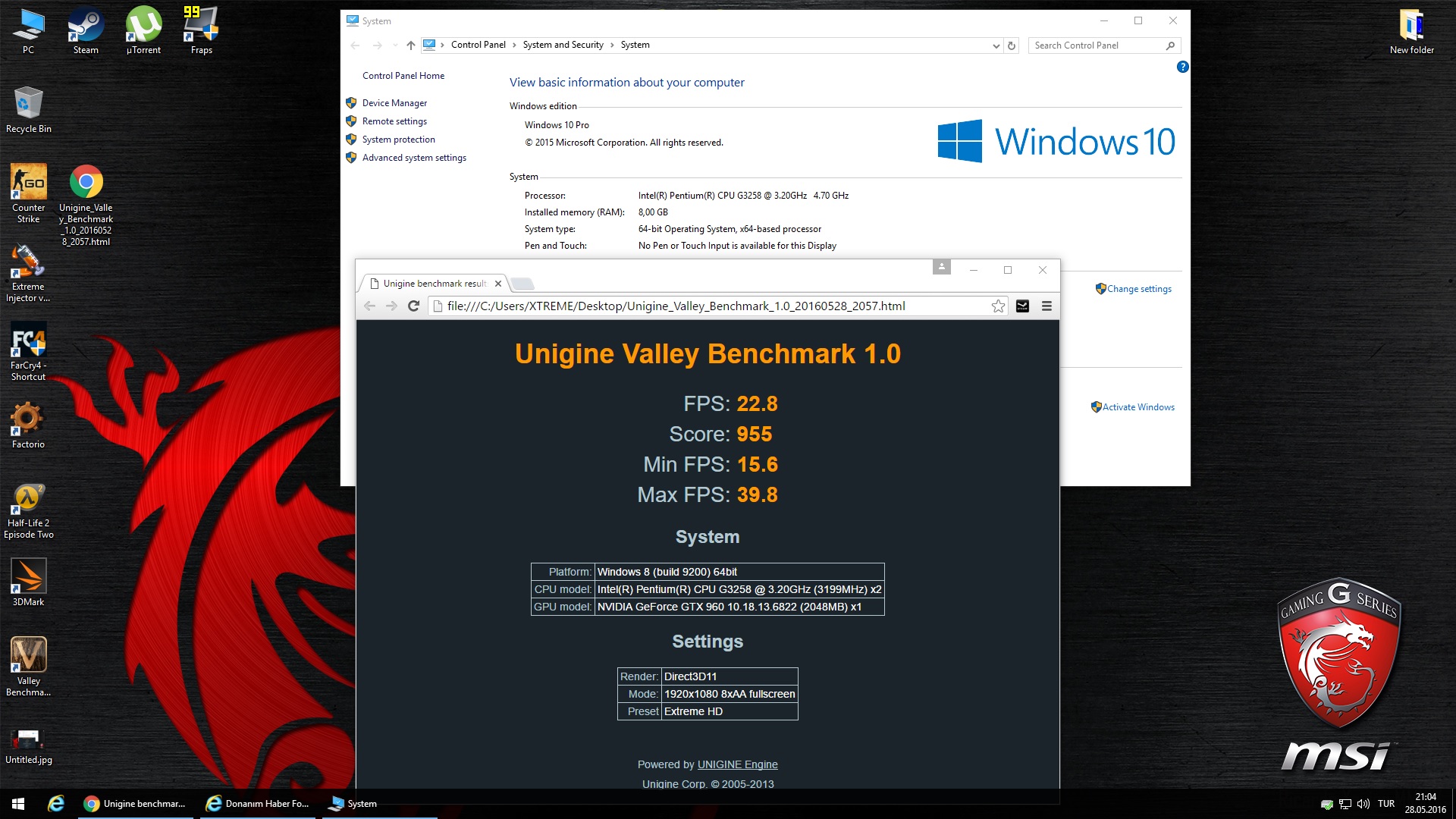Viewport: 1456px width, 819px height.
Task: Close the Unigine benchmark result tab
Action: click(x=498, y=284)
